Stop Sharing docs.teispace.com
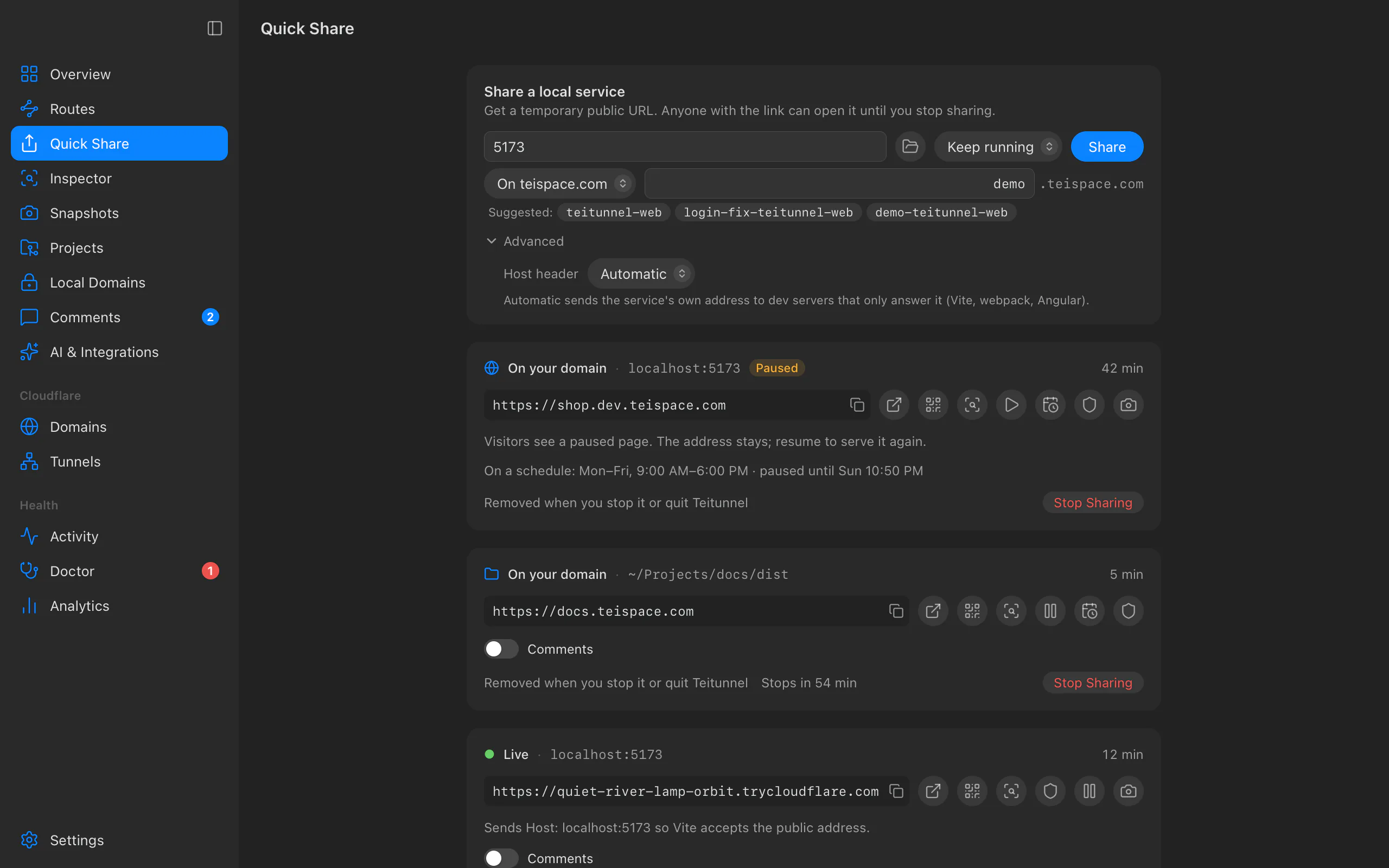 1093,682
